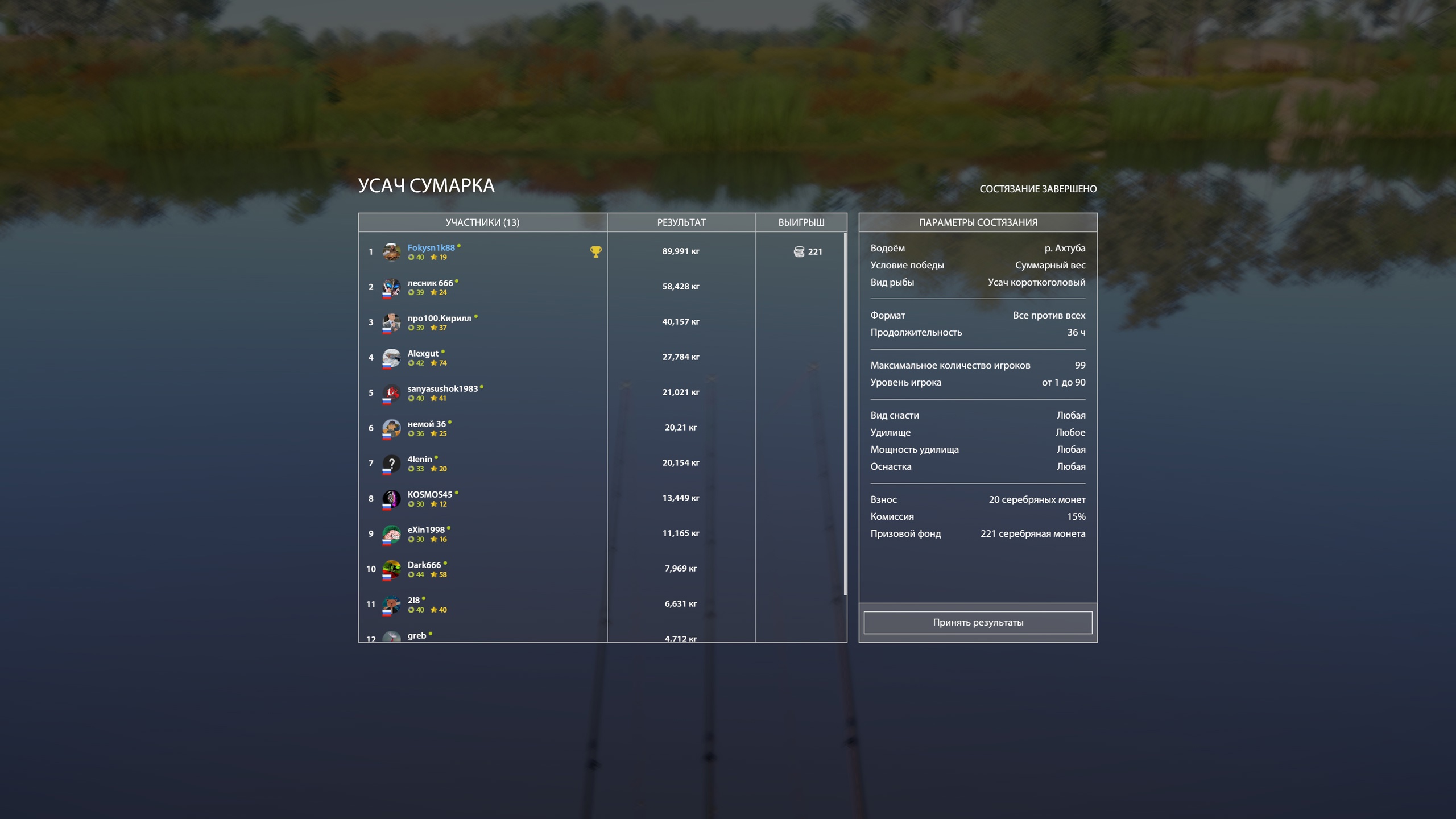The height and width of the screenshot is (819, 1456).
Task: Click the silver coins icon next to 221
Action: [x=799, y=251]
